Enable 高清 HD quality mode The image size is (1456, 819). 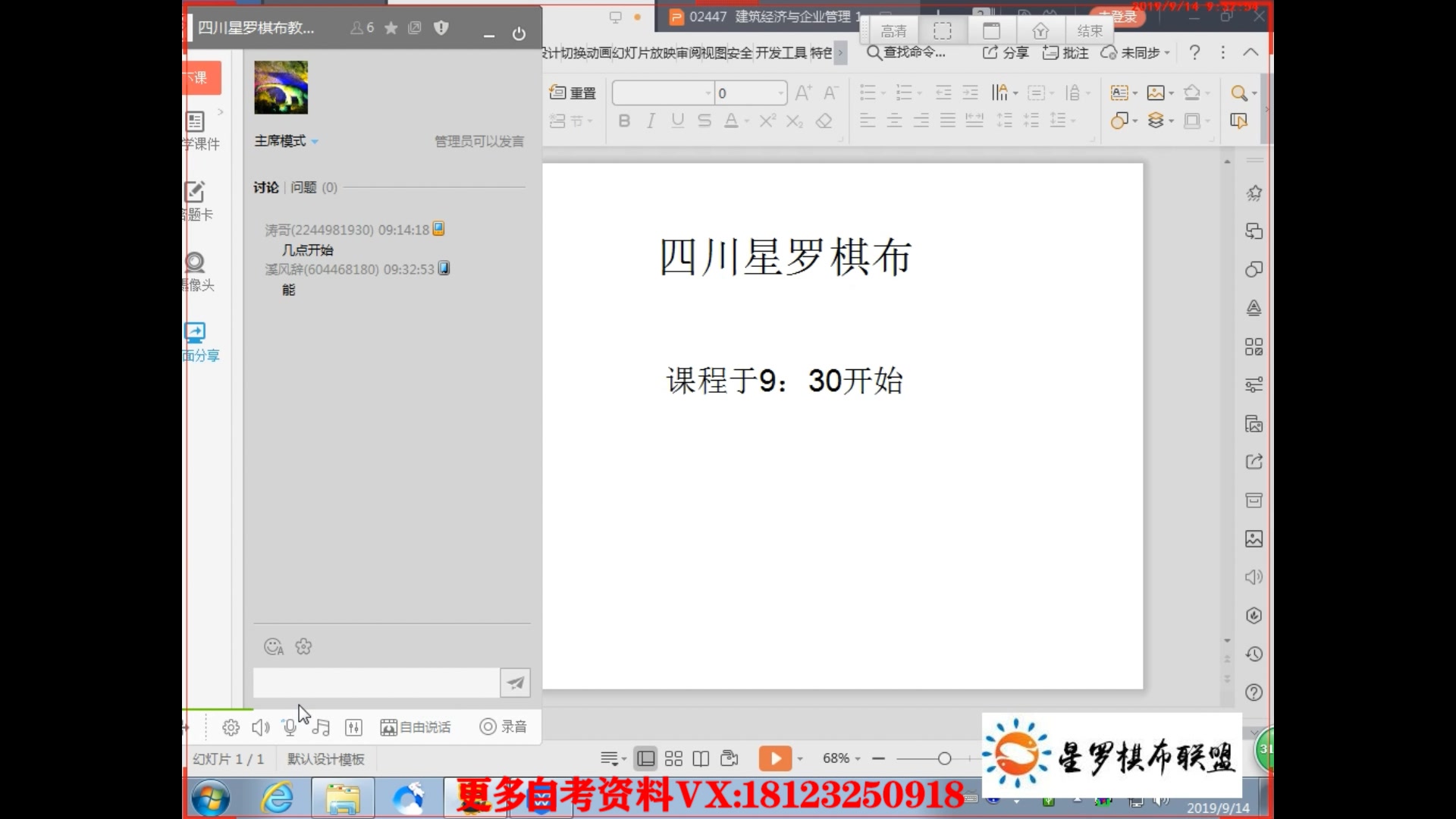point(893,30)
